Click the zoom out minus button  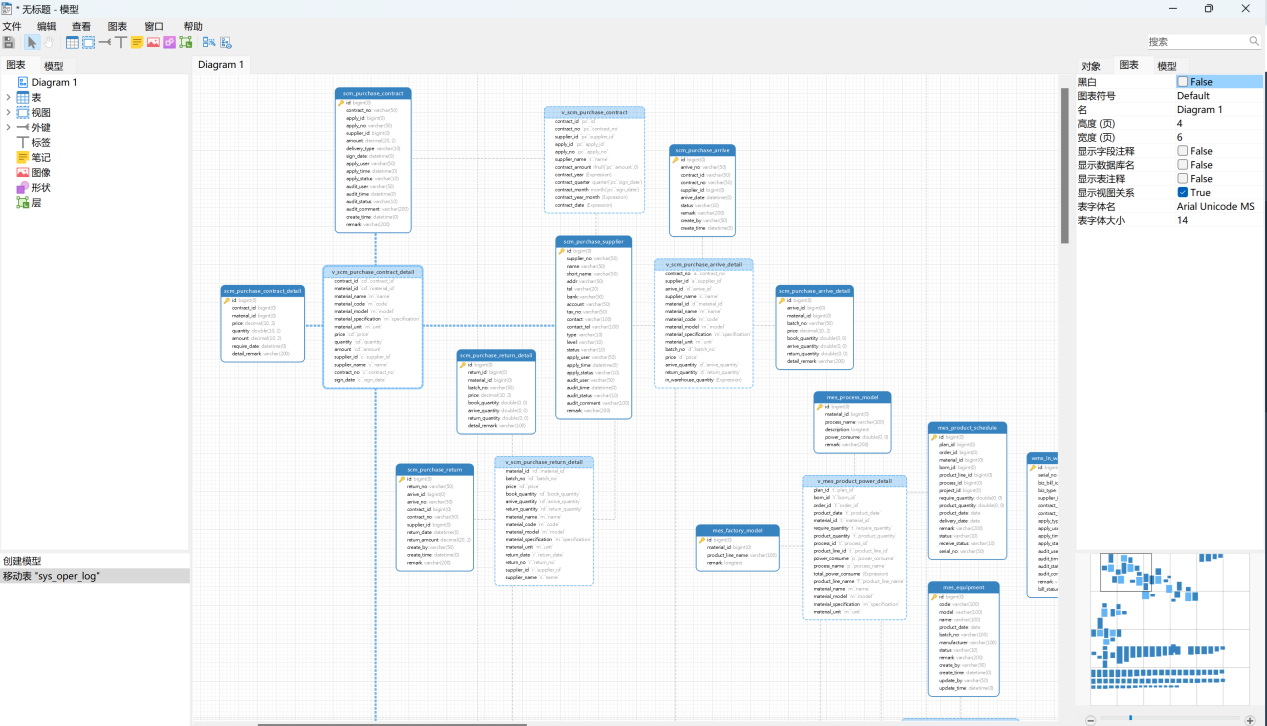click(1090, 719)
